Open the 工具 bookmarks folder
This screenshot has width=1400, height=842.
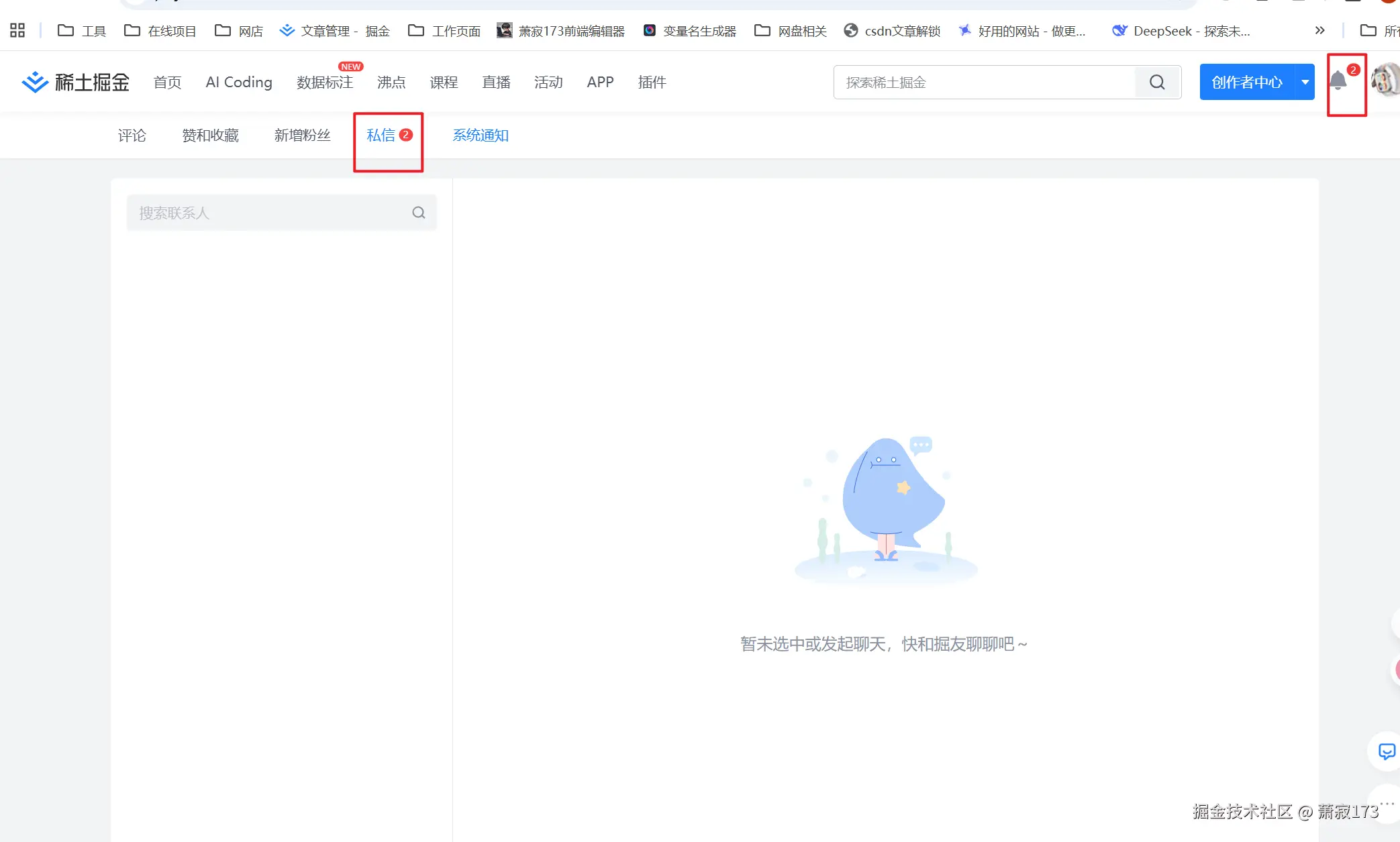[x=81, y=30]
